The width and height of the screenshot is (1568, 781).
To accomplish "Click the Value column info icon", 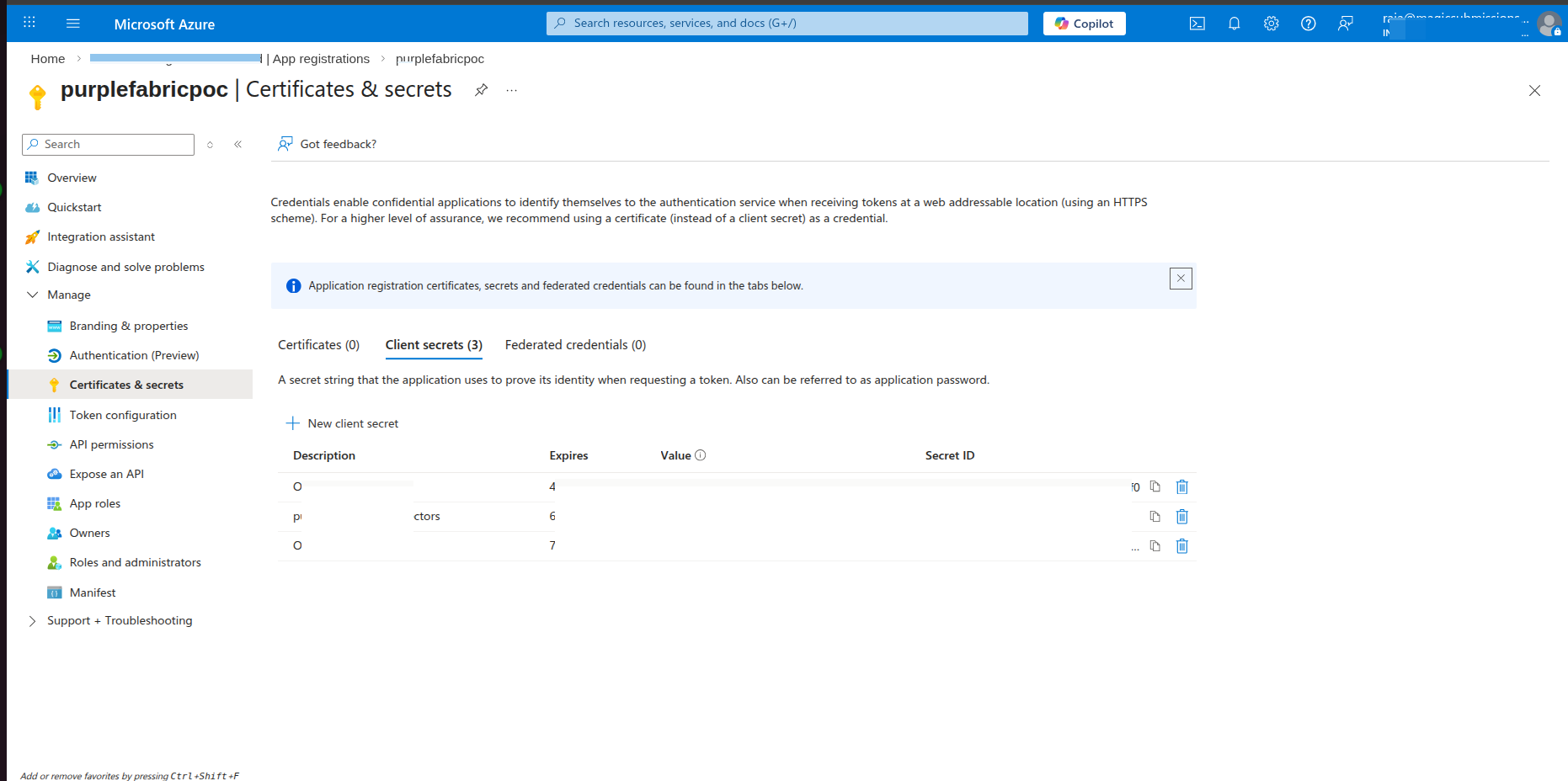I will 700,455.
